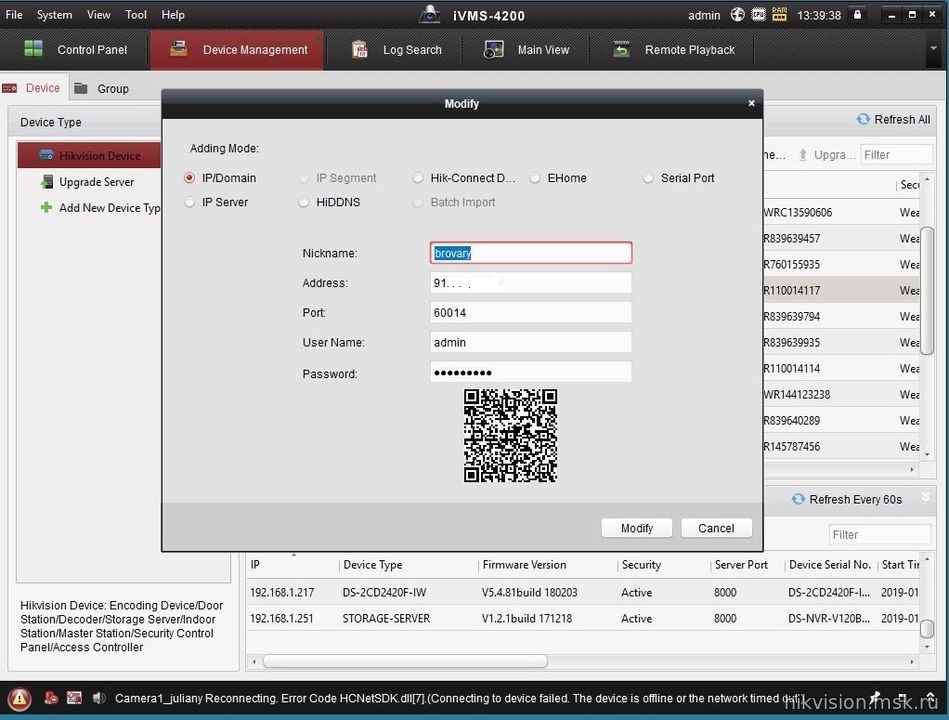
Task: Click the event picture icon in status bar
Action: 74,698
